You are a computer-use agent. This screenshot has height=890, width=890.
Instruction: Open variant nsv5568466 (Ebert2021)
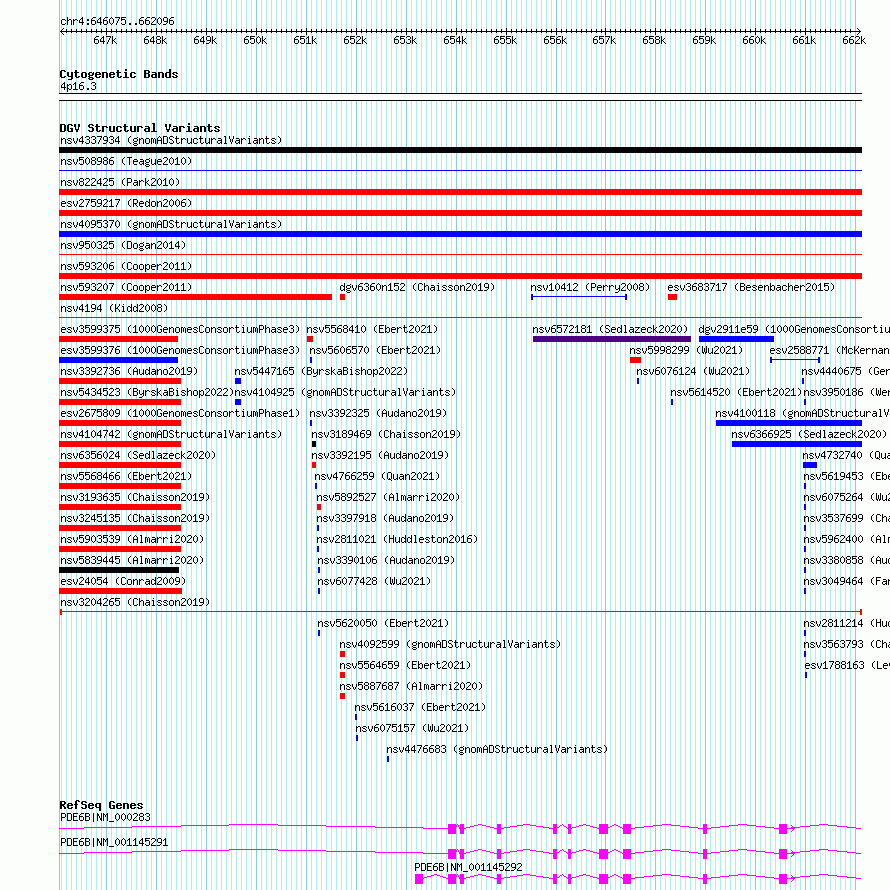(x=126, y=476)
